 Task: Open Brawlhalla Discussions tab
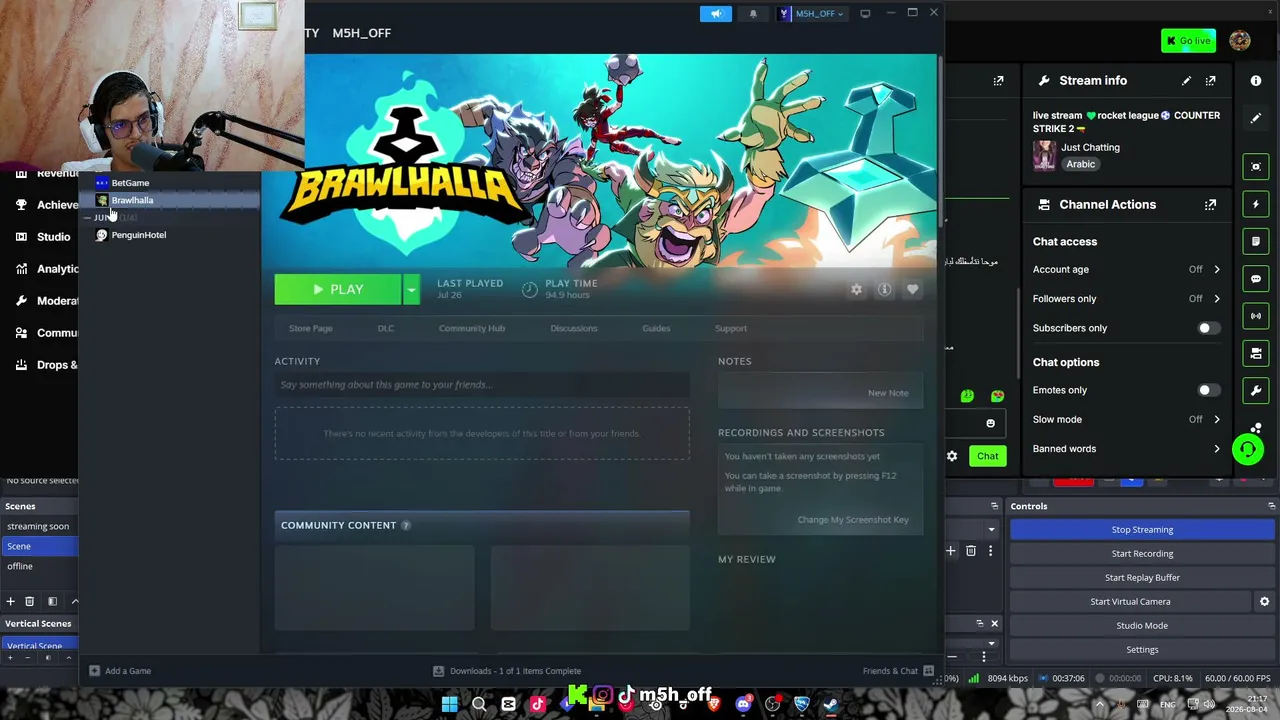point(573,328)
